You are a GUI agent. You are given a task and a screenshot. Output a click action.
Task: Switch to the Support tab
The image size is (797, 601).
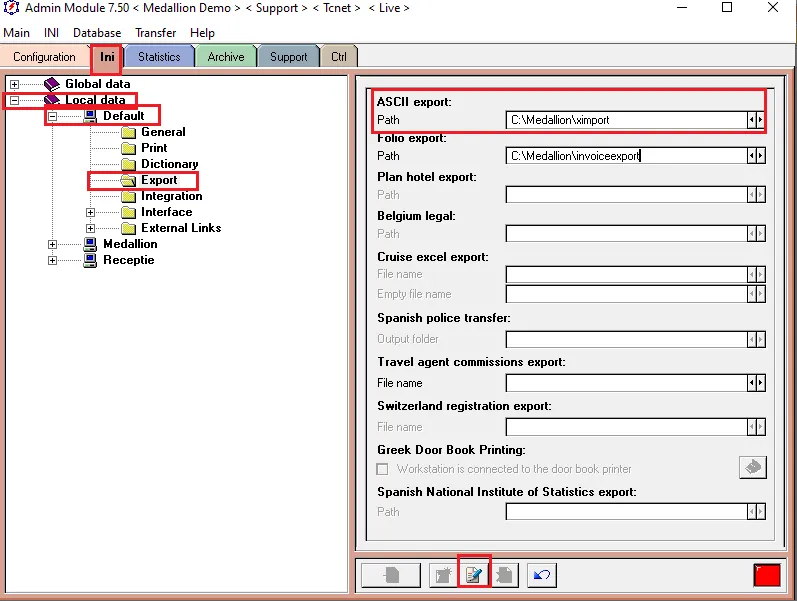289,57
